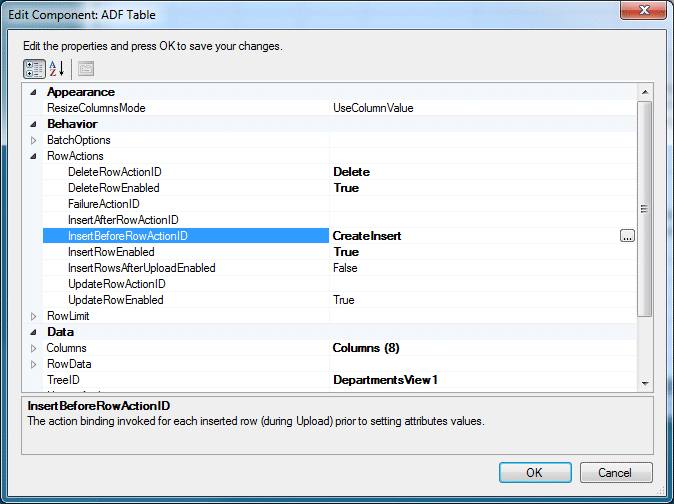This screenshot has width=674, height=504.
Task: Click the Columns (8) value
Action: [x=366, y=348]
